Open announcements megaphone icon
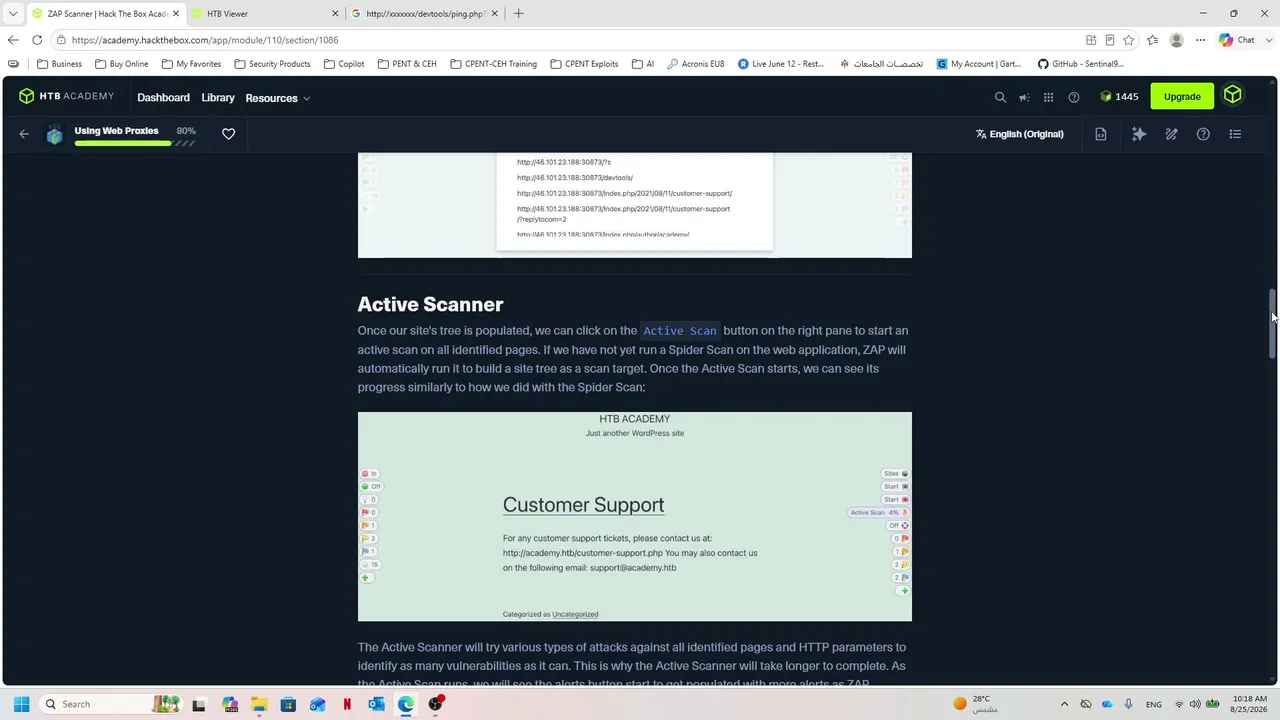Screen dimensions: 1280x720 (1024, 97)
